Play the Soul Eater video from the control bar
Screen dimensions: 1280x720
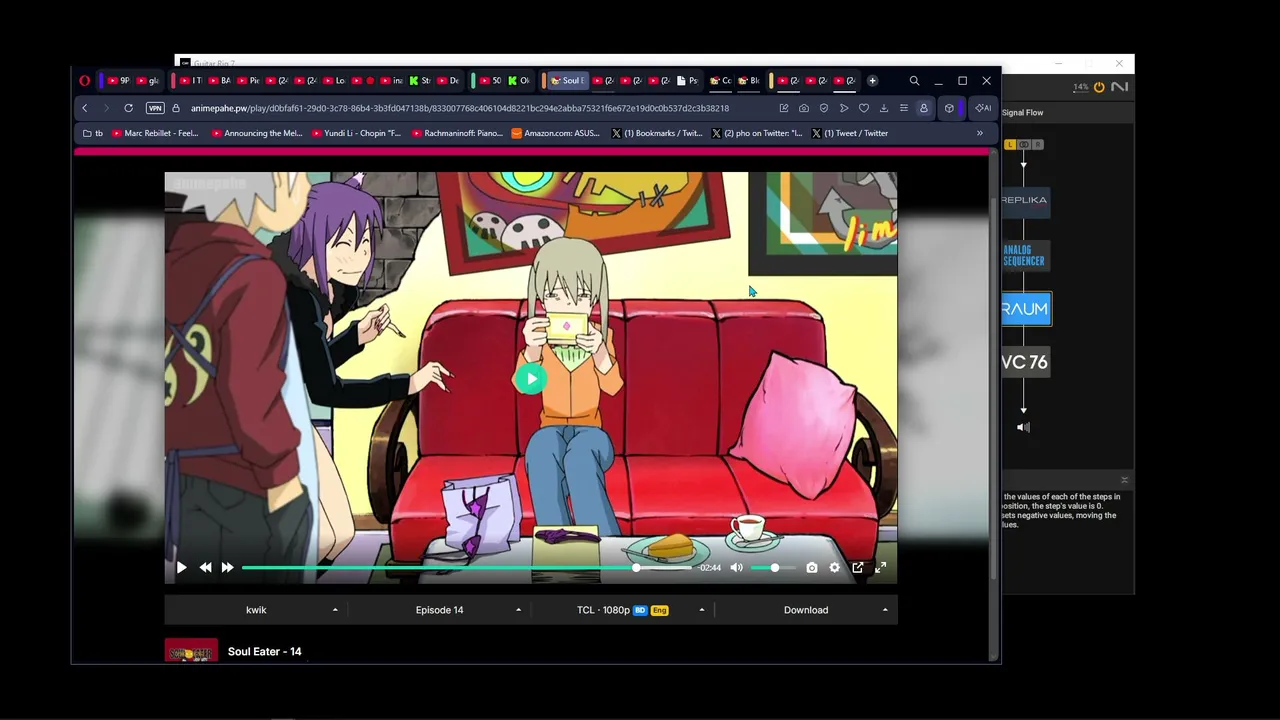tap(181, 567)
